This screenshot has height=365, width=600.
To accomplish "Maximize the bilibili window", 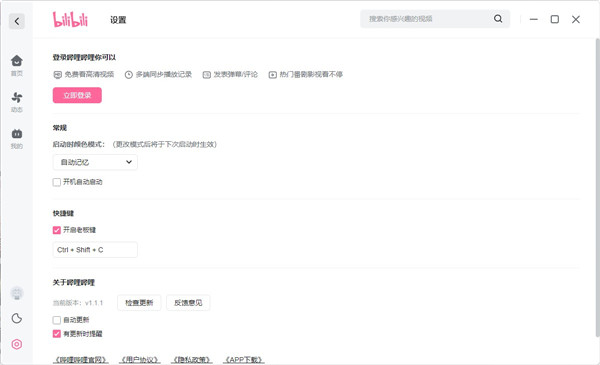I will [x=554, y=19].
